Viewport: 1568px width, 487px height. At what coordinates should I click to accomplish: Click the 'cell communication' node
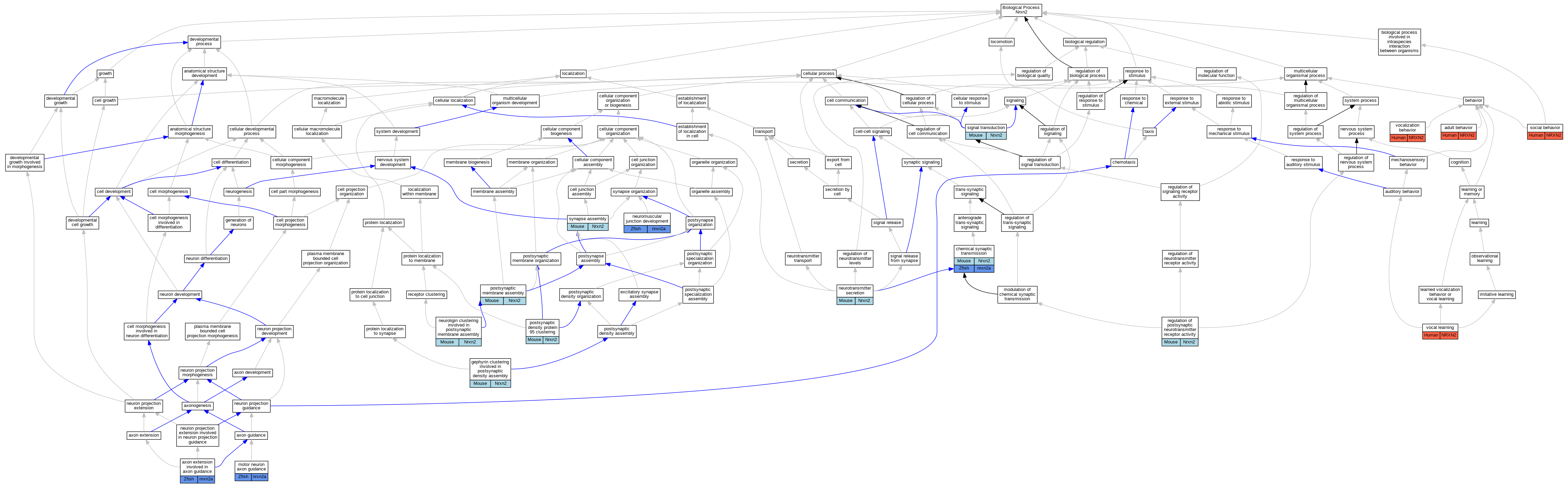click(846, 100)
